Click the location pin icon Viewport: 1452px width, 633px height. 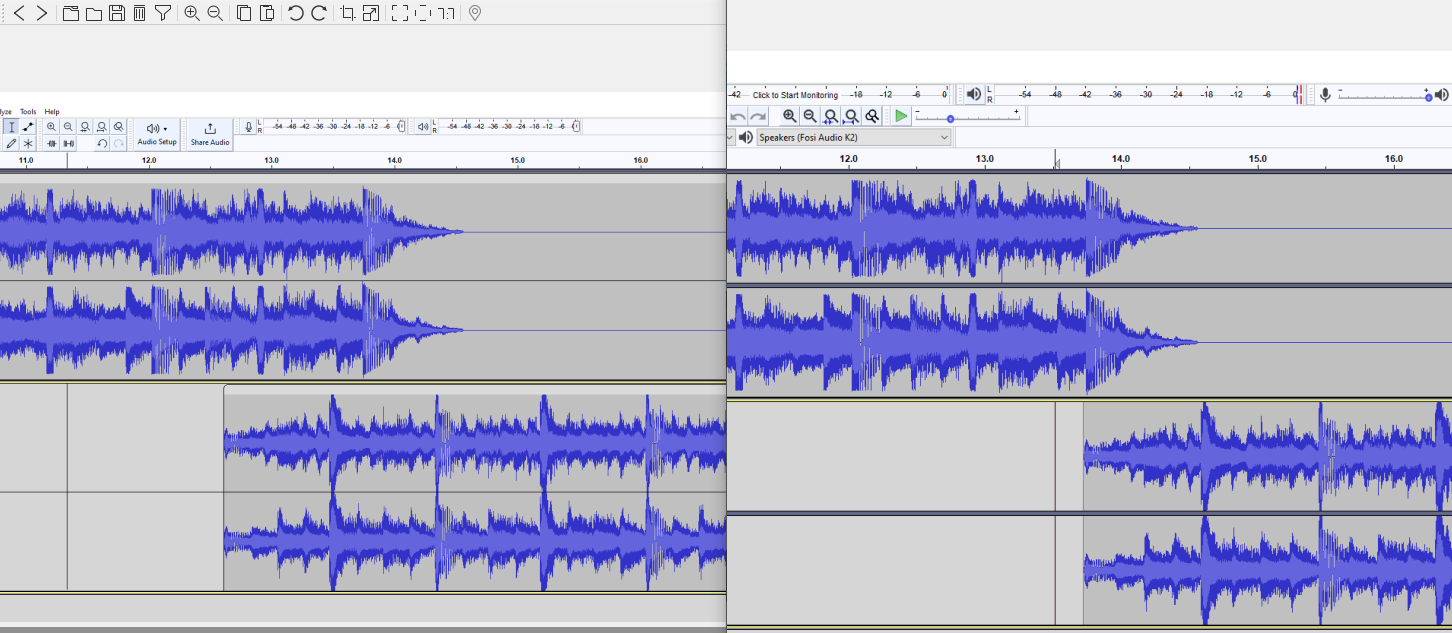tap(475, 13)
